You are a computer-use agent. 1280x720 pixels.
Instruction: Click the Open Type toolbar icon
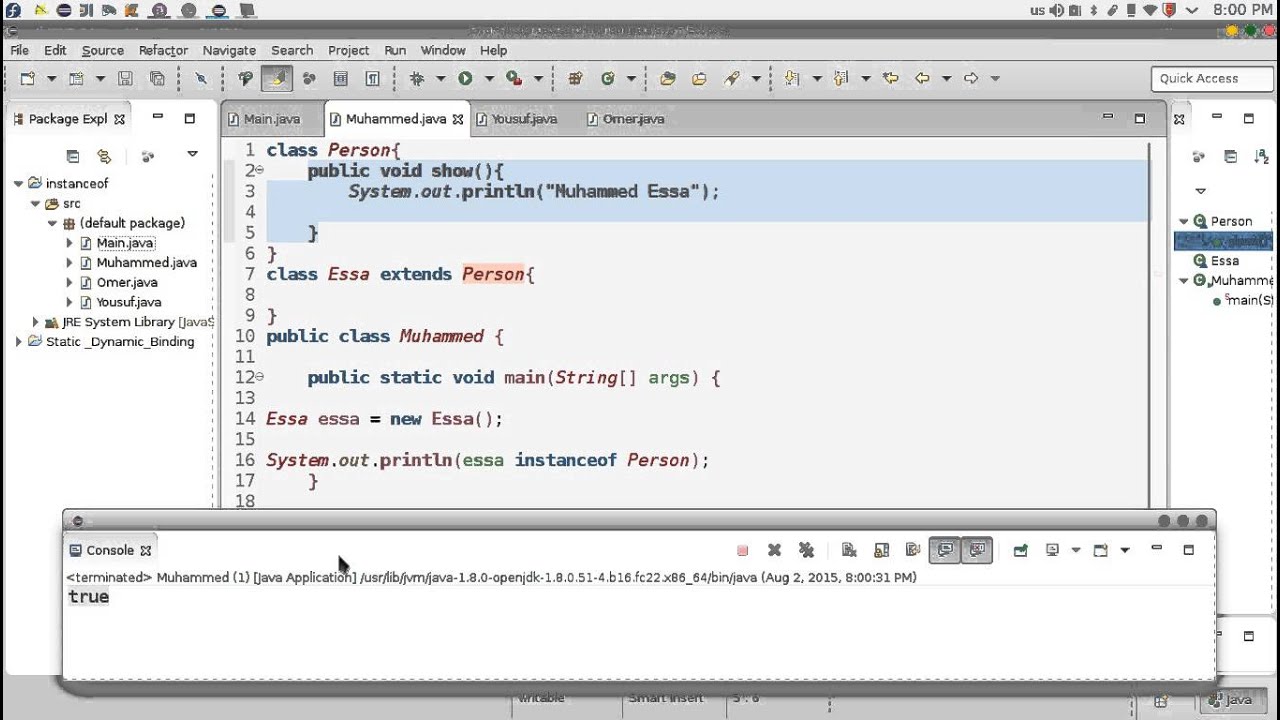(667, 78)
